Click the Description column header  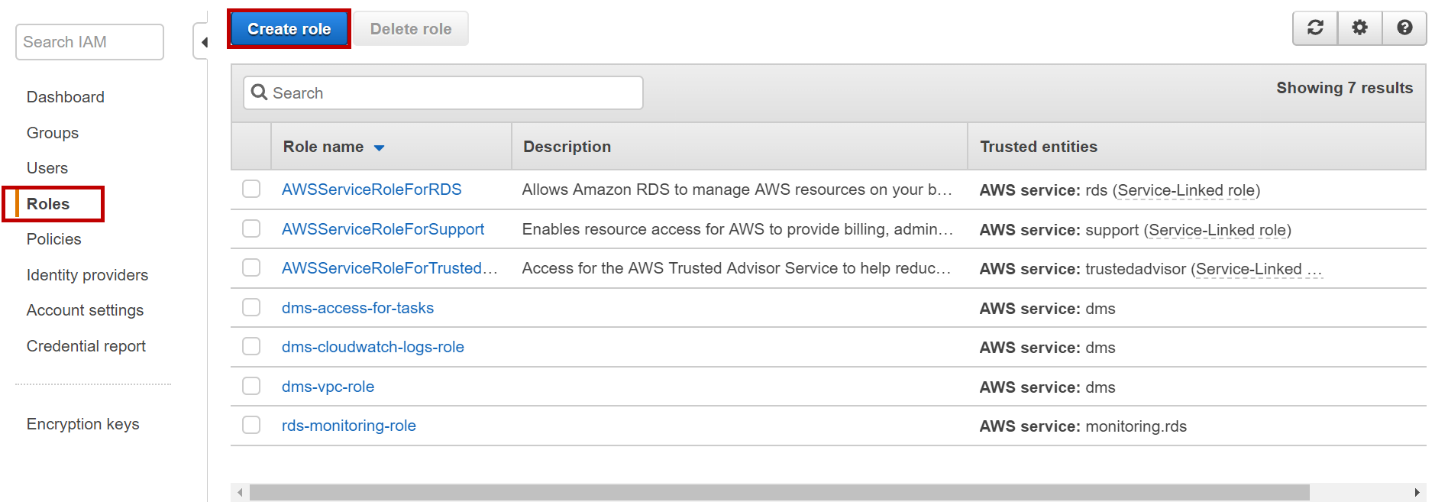pyautogui.click(x=567, y=147)
